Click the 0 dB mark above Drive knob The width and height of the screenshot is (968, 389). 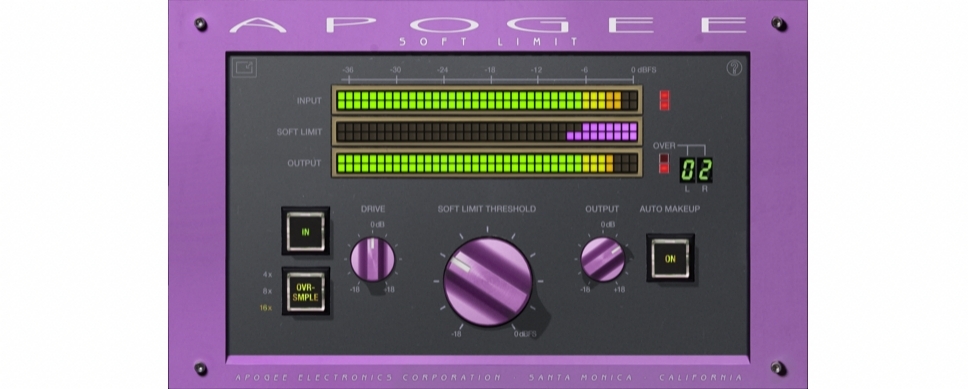point(377,224)
